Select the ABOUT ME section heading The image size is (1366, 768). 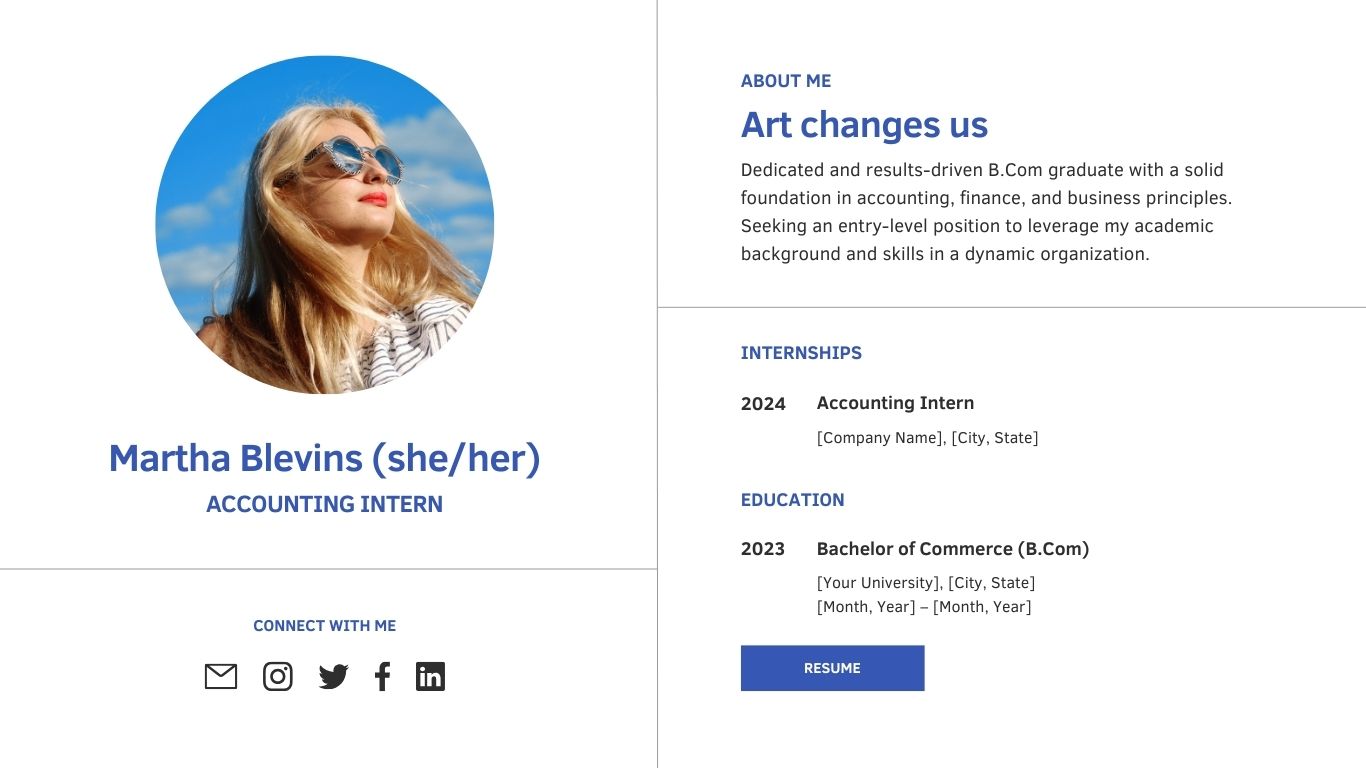click(785, 81)
